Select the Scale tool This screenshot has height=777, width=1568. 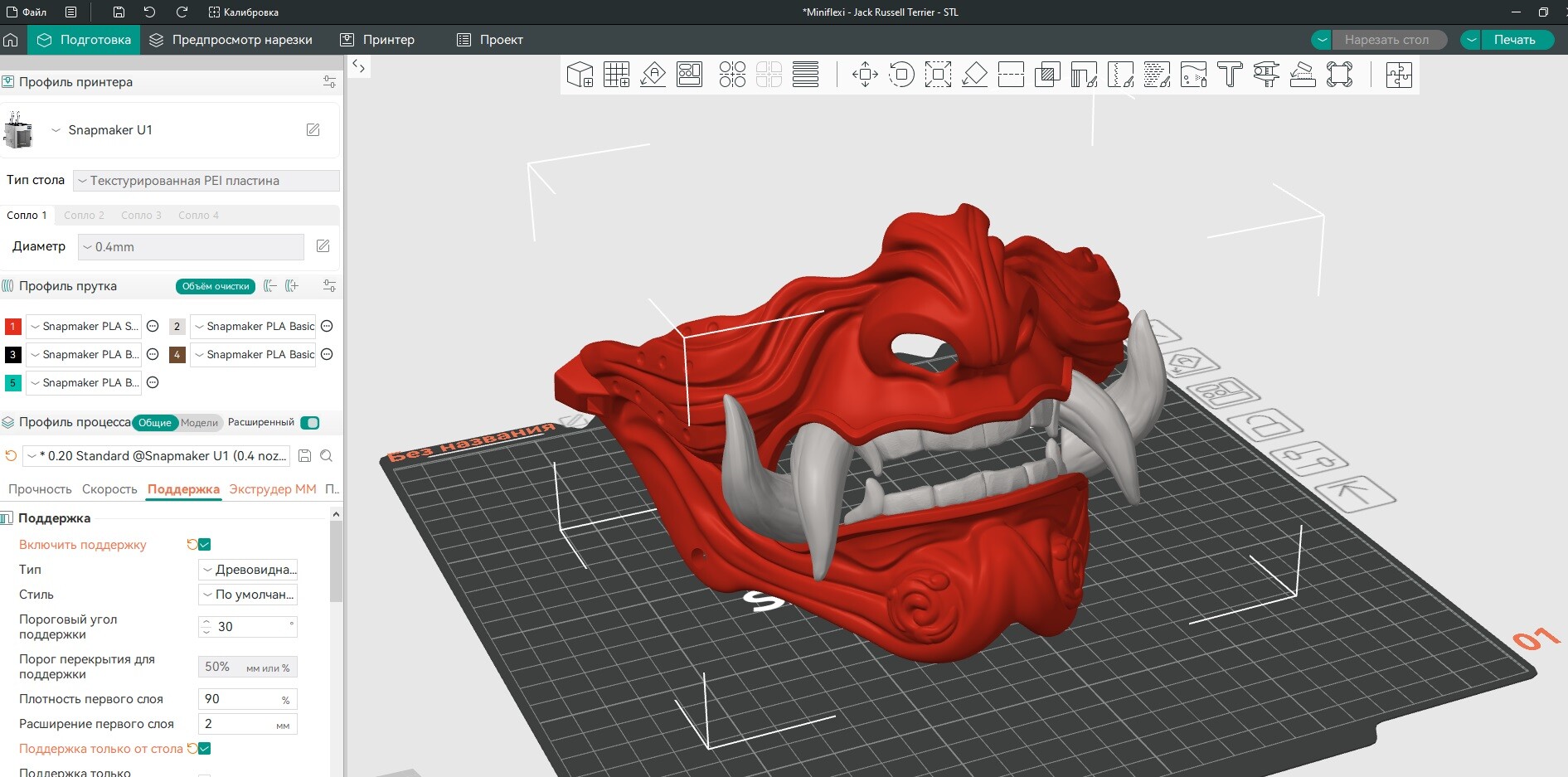pos(938,75)
